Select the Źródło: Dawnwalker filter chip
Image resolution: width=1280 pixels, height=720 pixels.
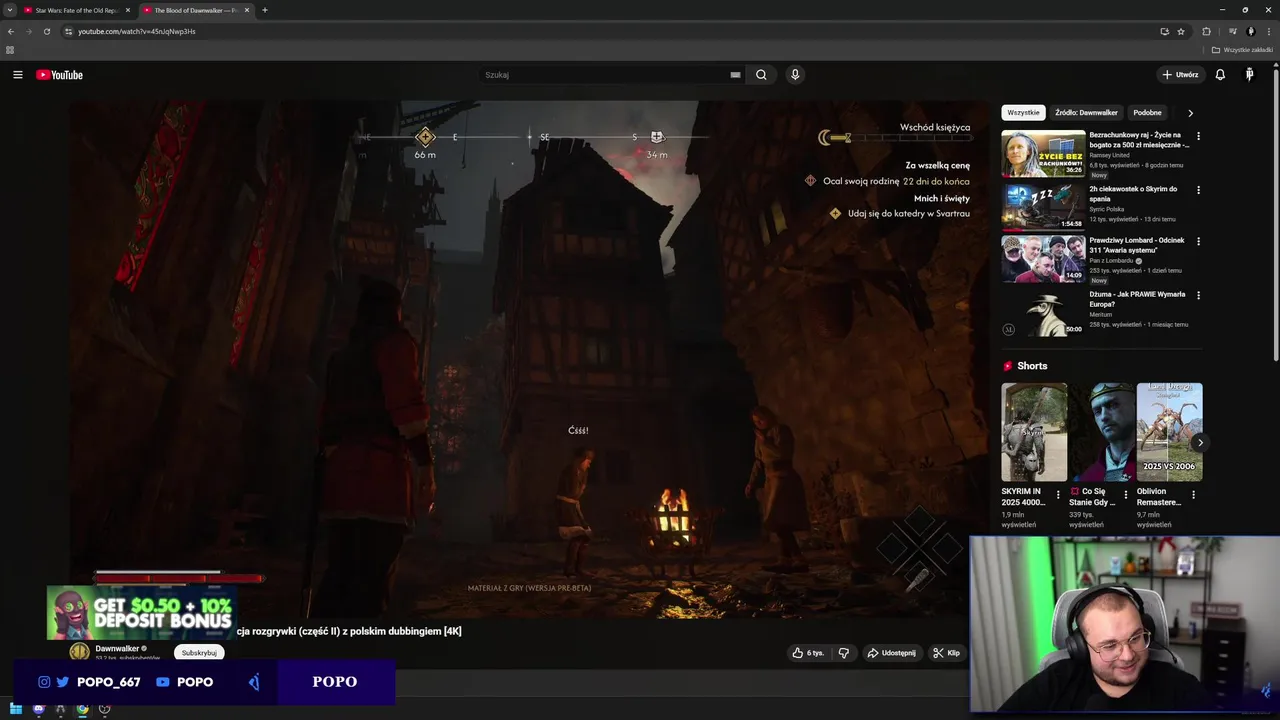tap(1086, 113)
